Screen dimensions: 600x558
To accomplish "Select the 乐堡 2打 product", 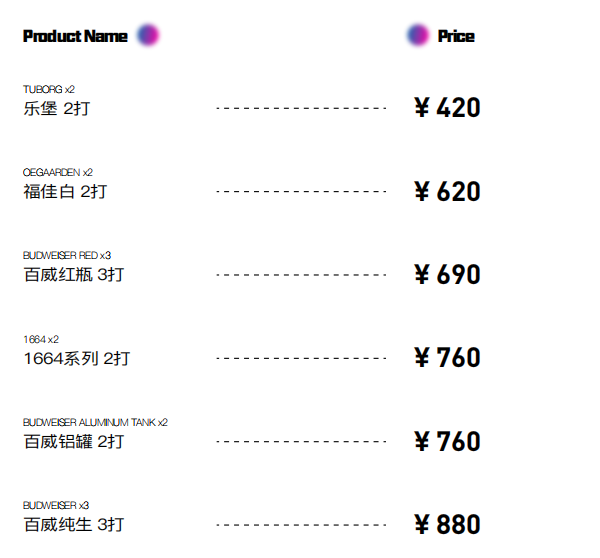I will pyautogui.click(x=57, y=108).
